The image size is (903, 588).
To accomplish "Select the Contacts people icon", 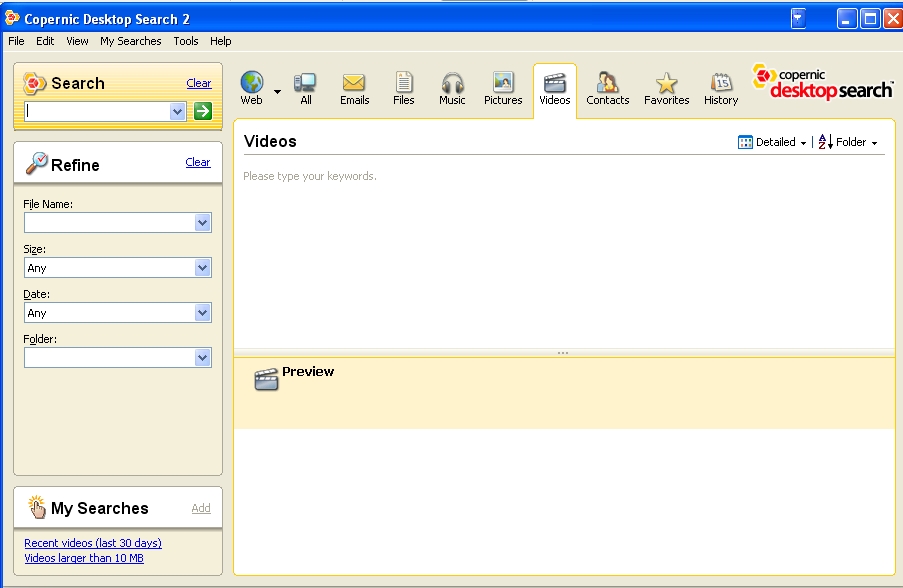I will 607,82.
